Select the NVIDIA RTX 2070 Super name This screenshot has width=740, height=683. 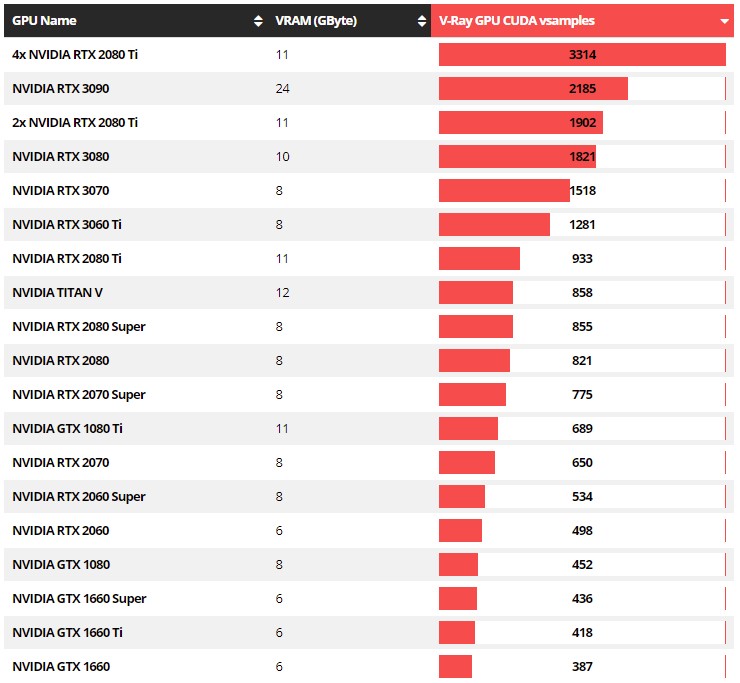[x=79, y=394]
